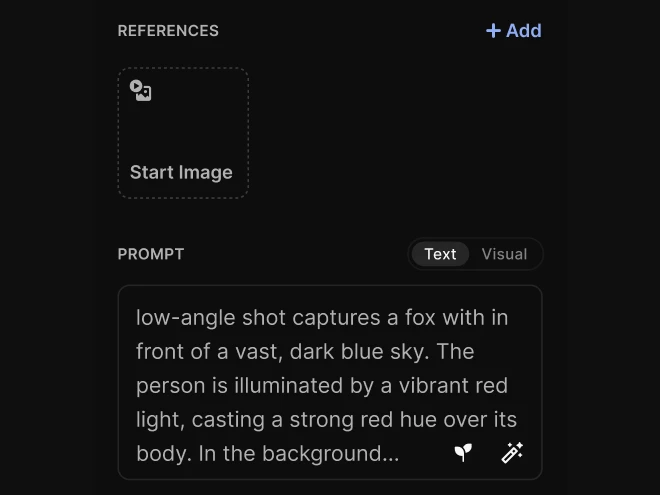The width and height of the screenshot is (660, 495).
Task: Click the "Start Image" label text
Action: (x=181, y=172)
